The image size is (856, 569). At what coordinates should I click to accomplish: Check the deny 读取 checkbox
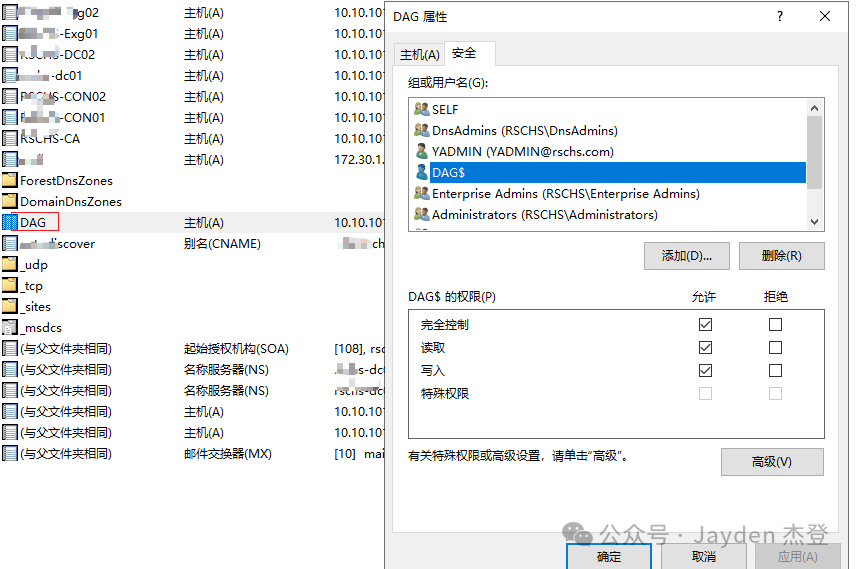pos(775,348)
